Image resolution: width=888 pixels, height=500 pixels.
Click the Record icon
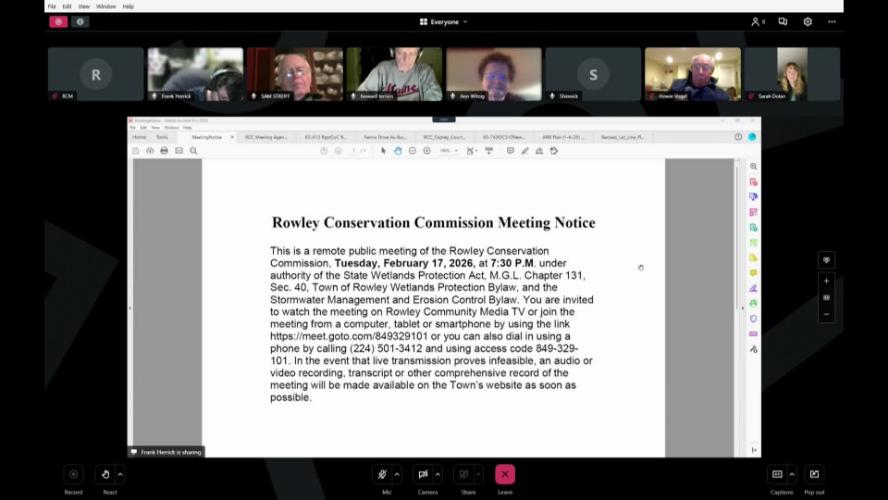pos(73,474)
